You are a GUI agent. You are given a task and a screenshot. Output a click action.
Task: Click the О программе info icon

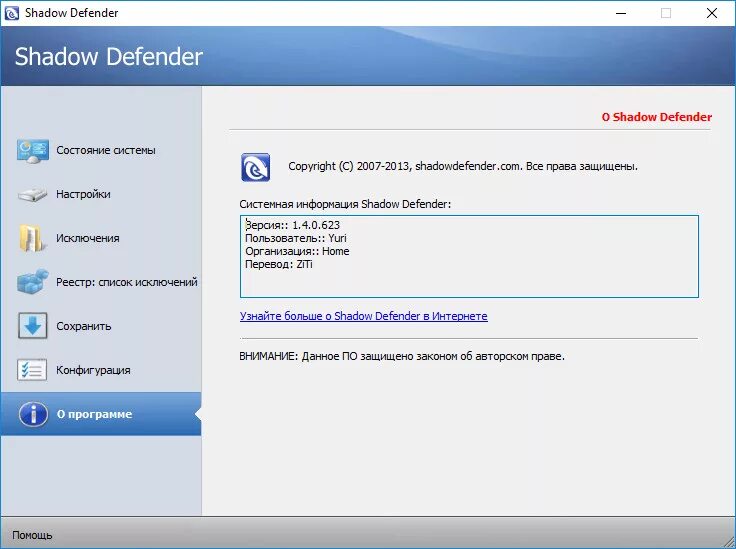coord(33,414)
